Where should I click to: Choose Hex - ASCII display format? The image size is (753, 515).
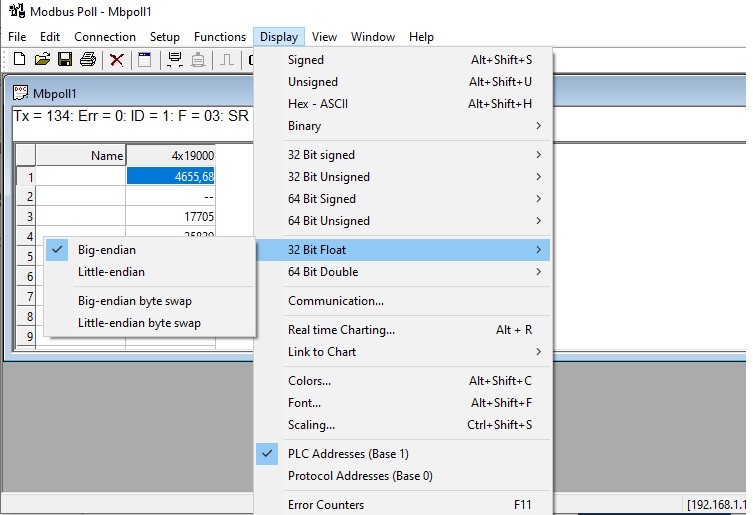pyautogui.click(x=318, y=104)
